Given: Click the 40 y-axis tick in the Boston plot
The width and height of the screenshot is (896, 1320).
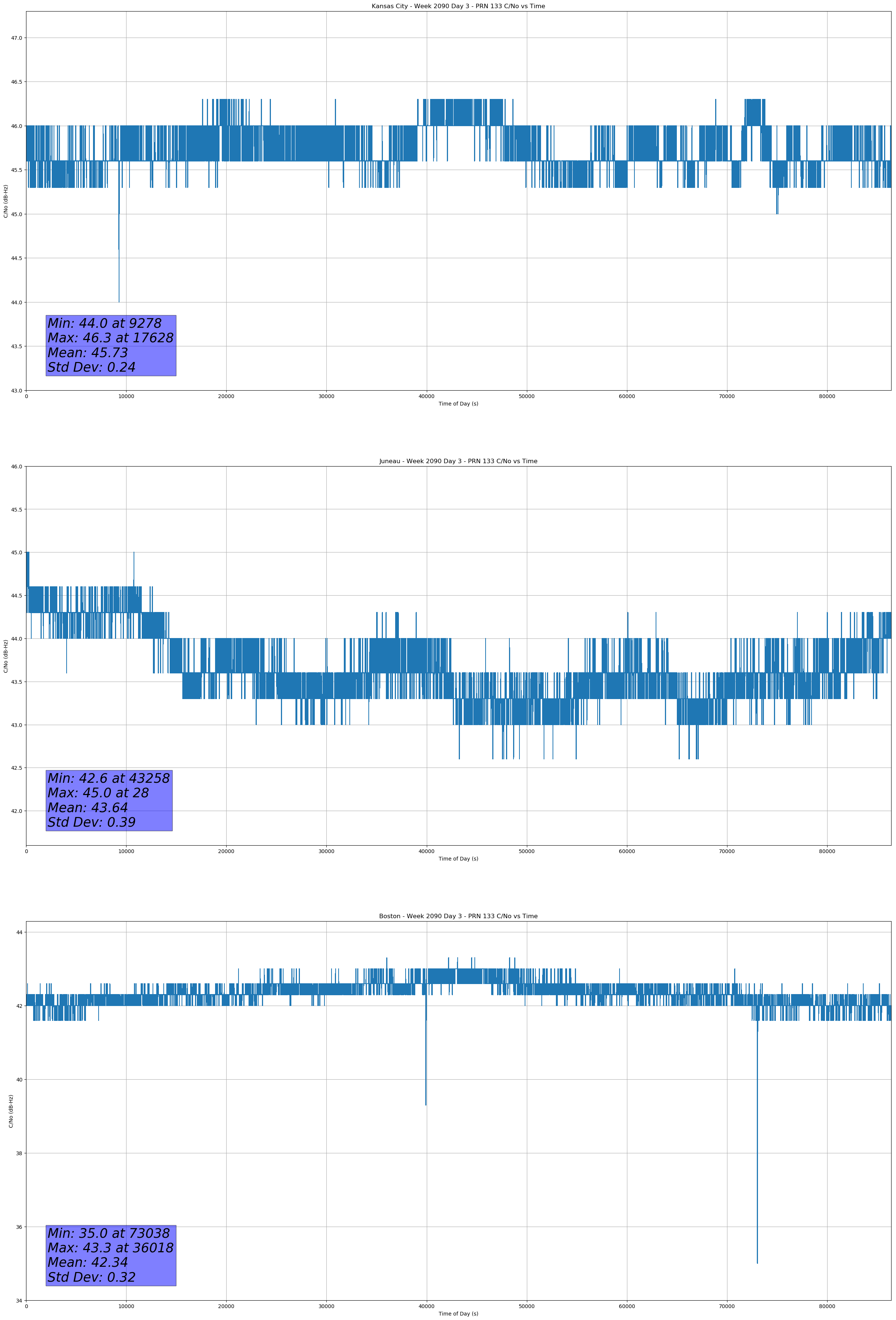Looking at the screenshot, I should 19,1080.
